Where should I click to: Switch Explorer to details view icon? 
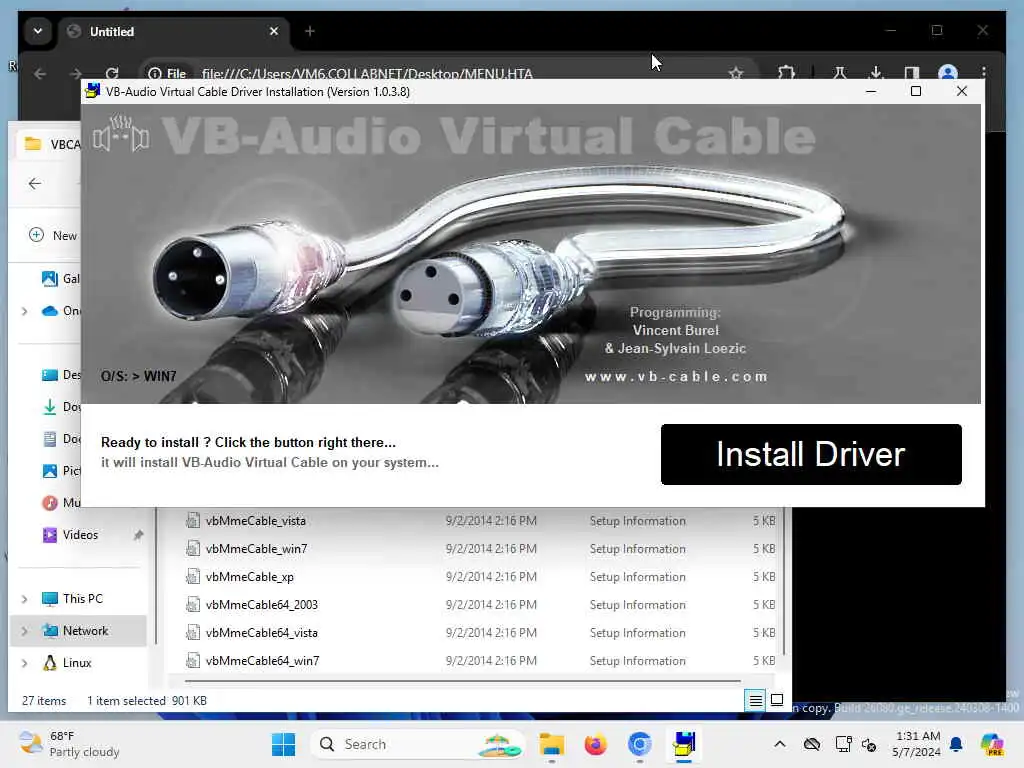756,700
